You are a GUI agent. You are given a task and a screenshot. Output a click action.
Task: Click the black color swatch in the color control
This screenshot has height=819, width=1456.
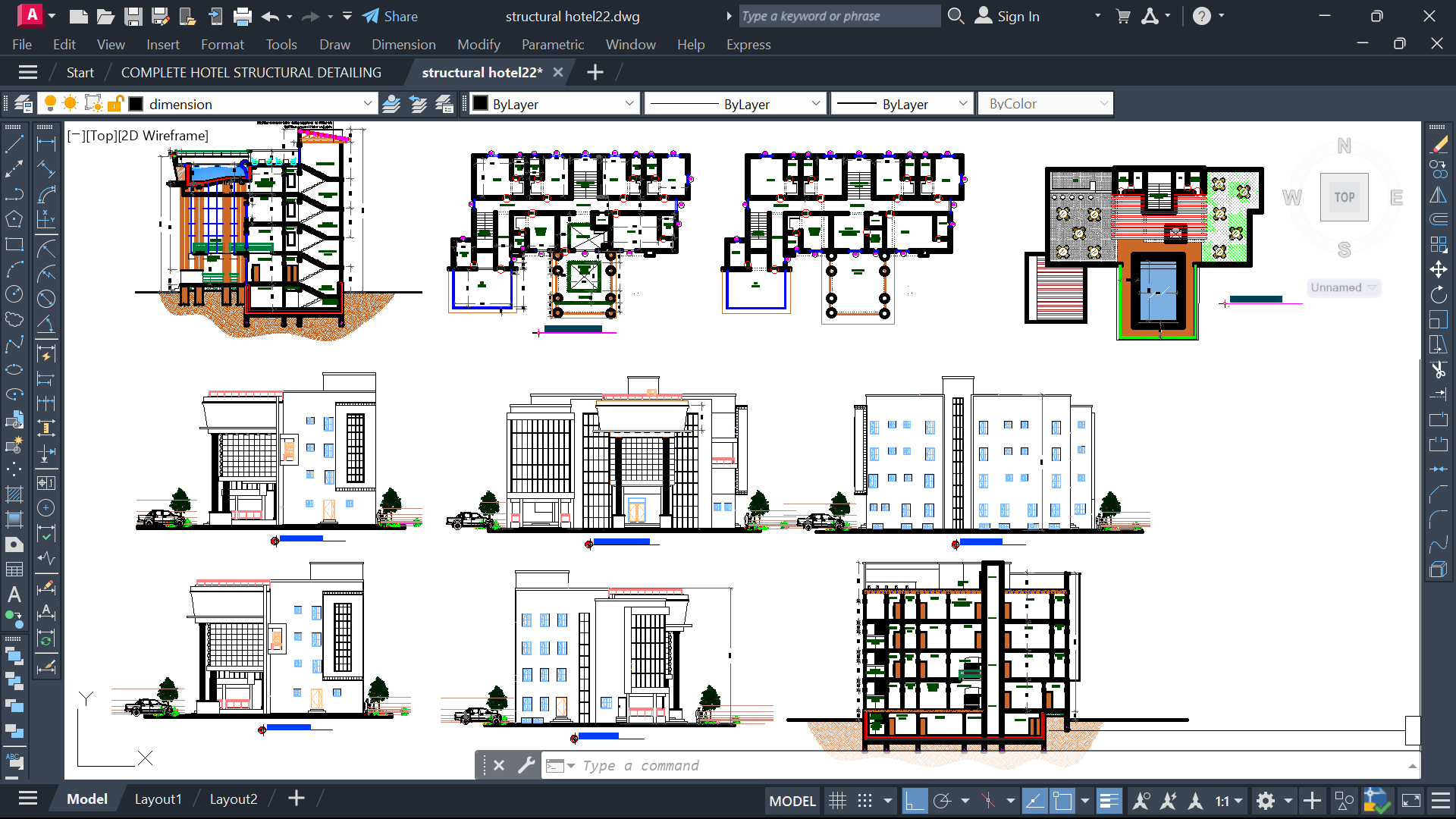(480, 103)
